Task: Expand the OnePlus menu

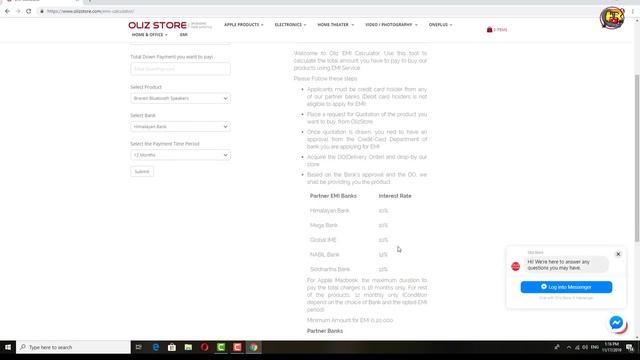Action: click(440, 25)
